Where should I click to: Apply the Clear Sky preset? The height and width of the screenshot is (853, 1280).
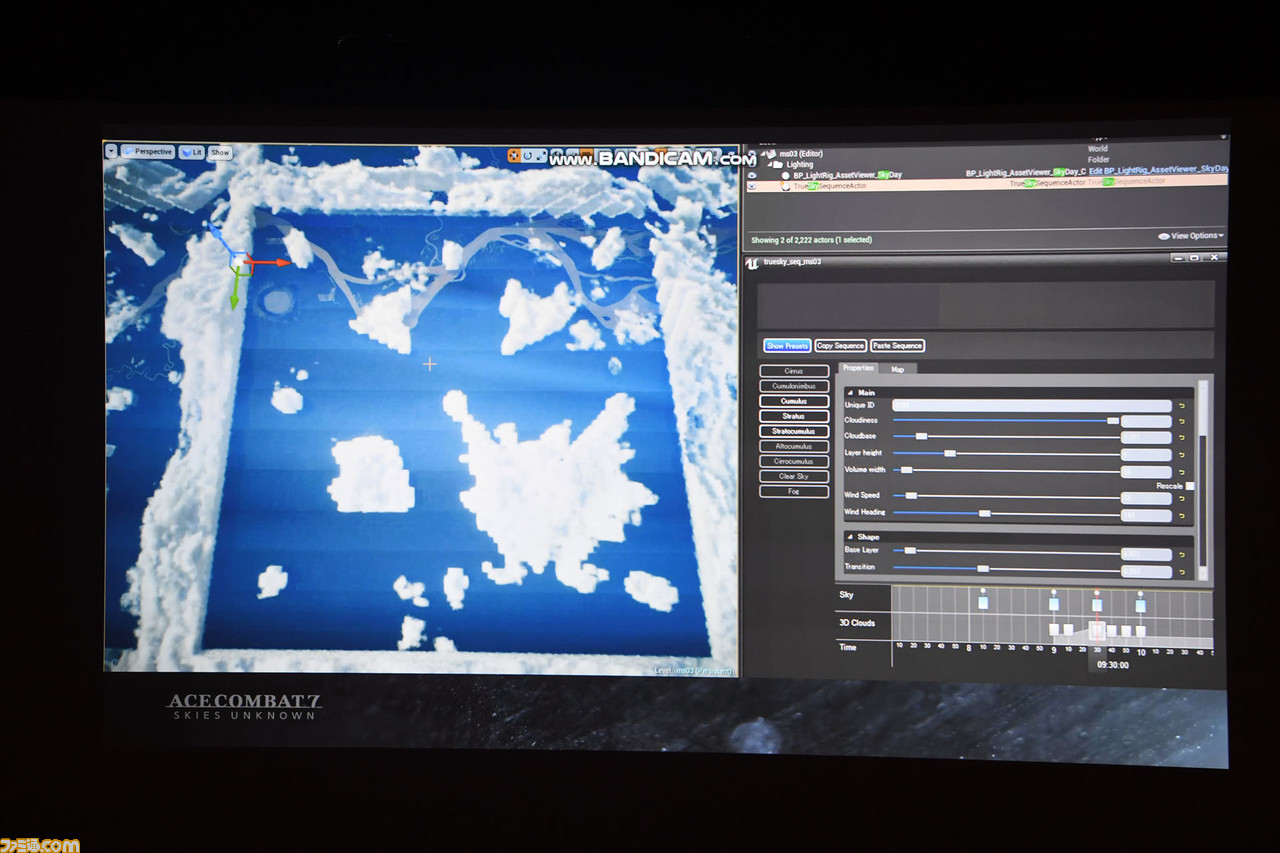tap(794, 476)
